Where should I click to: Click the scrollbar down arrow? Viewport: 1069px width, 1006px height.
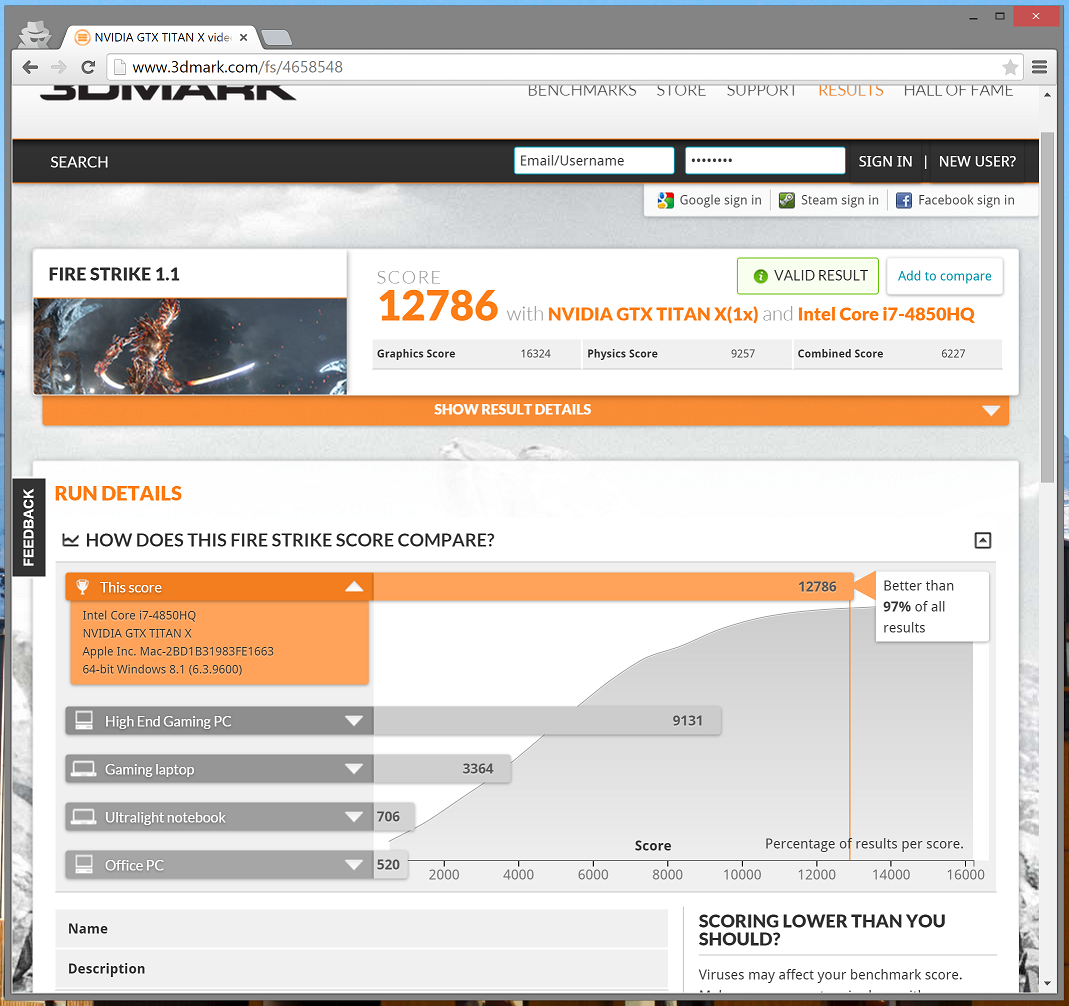pyautogui.click(x=1048, y=984)
